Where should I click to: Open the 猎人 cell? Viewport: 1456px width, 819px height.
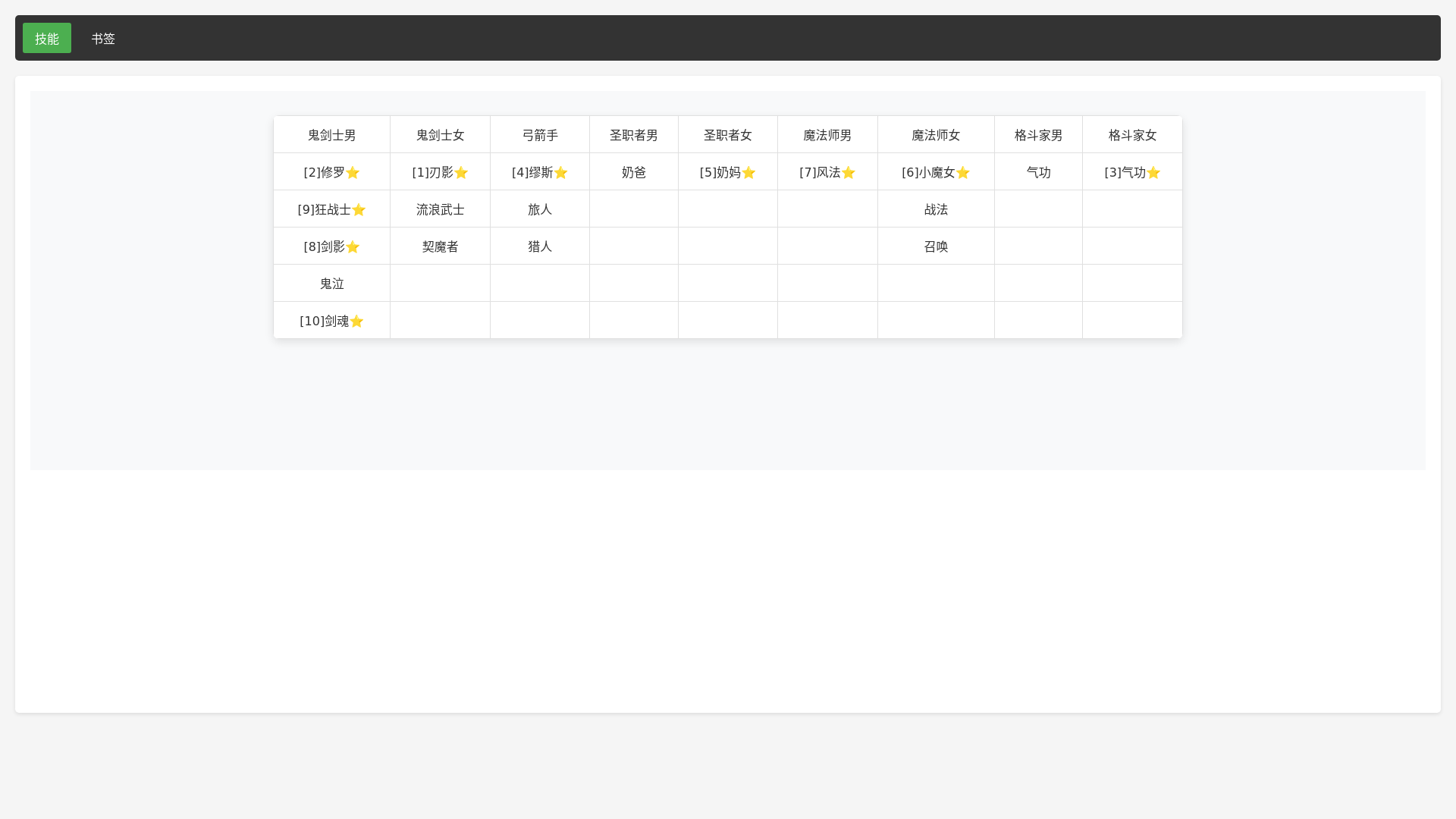[540, 246]
